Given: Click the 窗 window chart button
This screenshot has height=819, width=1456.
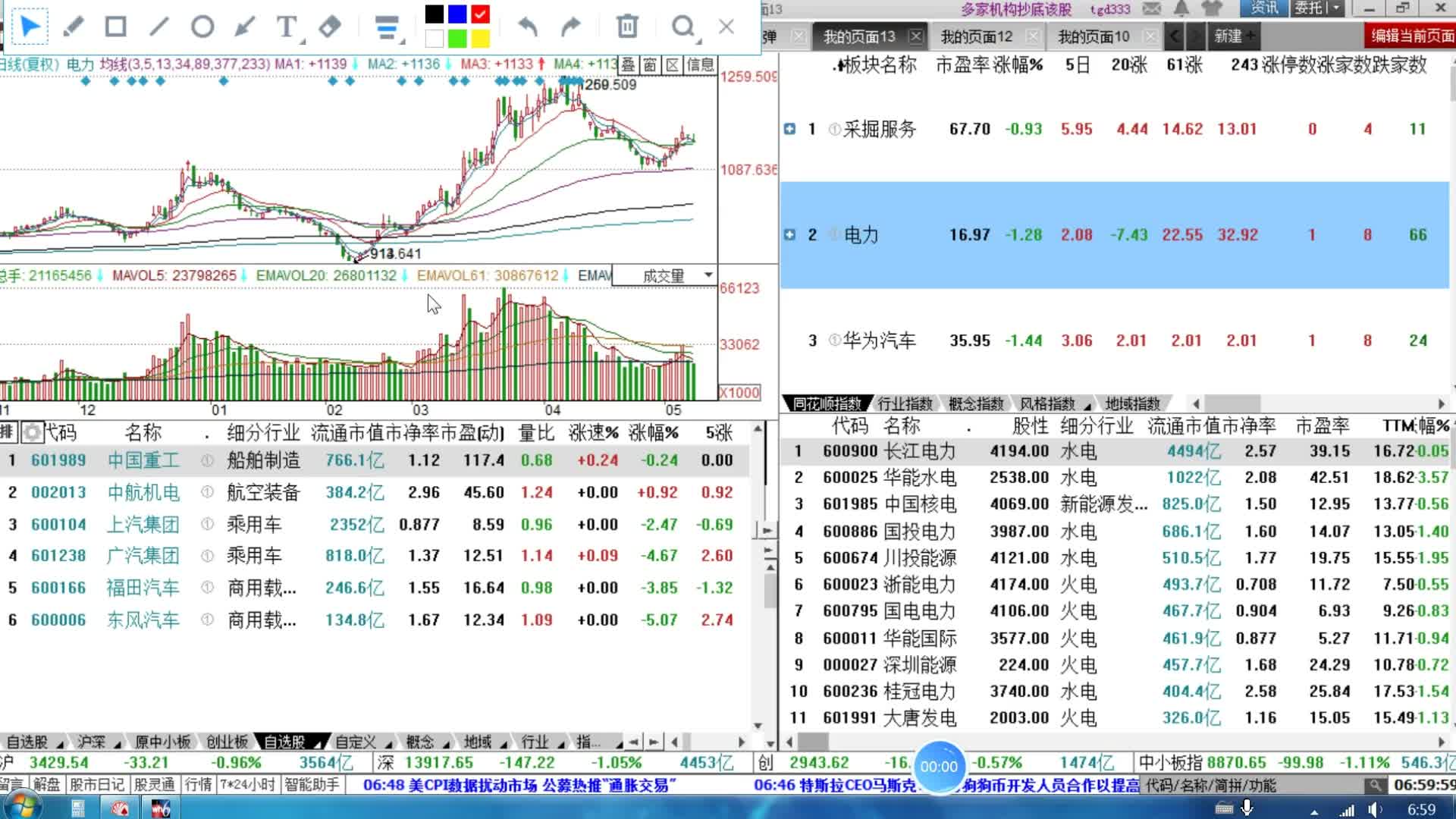Looking at the screenshot, I should (x=650, y=65).
